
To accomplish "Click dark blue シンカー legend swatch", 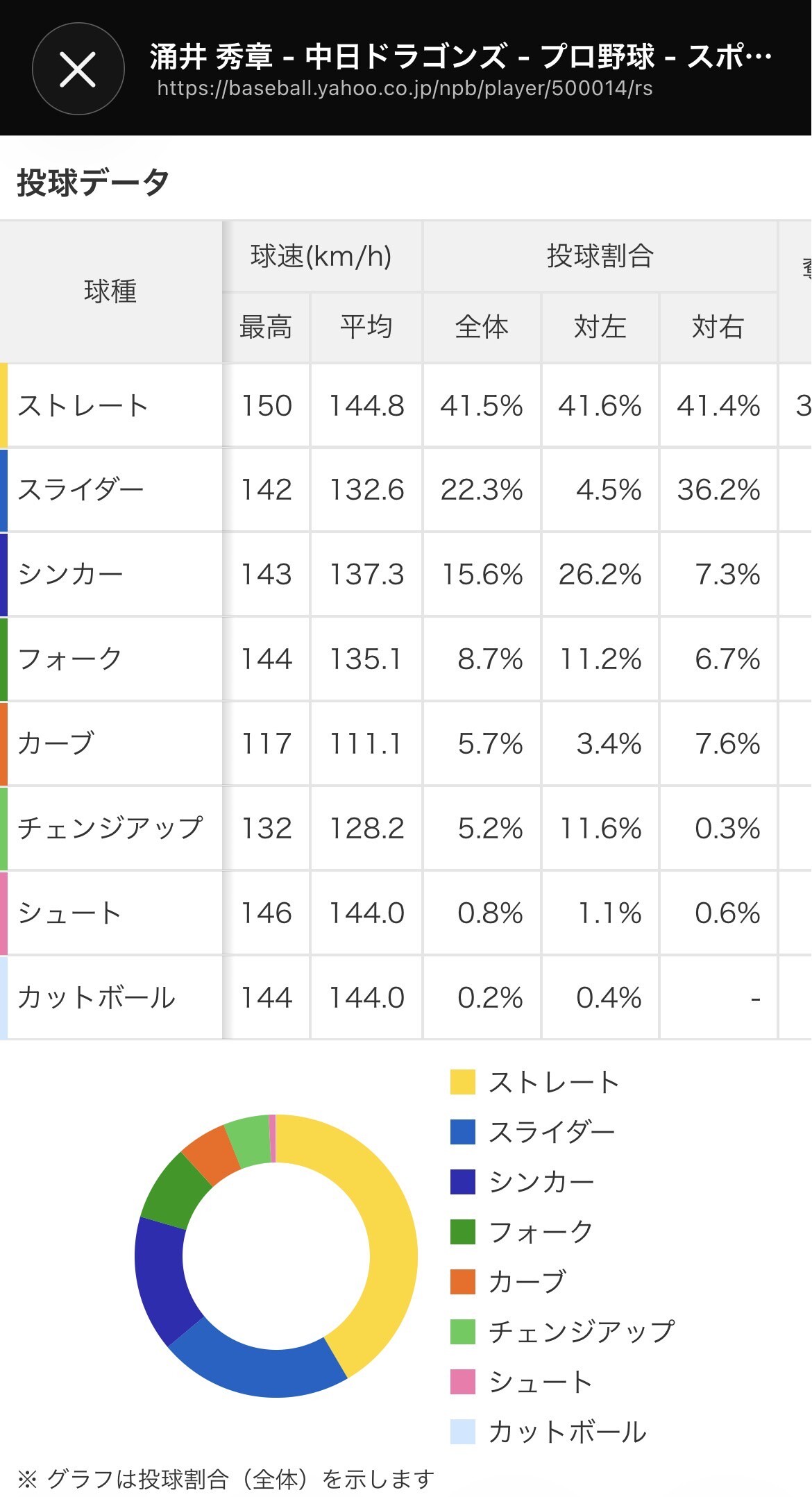I will (x=462, y=1182).
